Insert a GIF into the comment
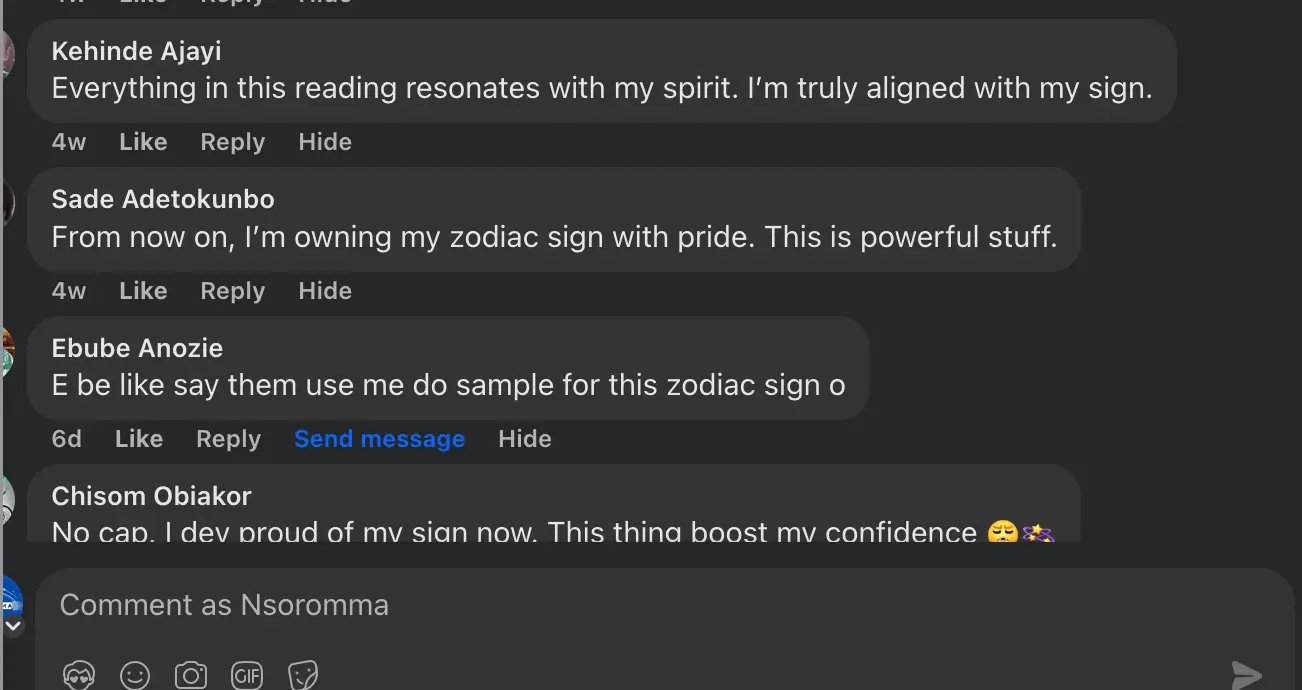1302x690 pixels. click(247, 675)
